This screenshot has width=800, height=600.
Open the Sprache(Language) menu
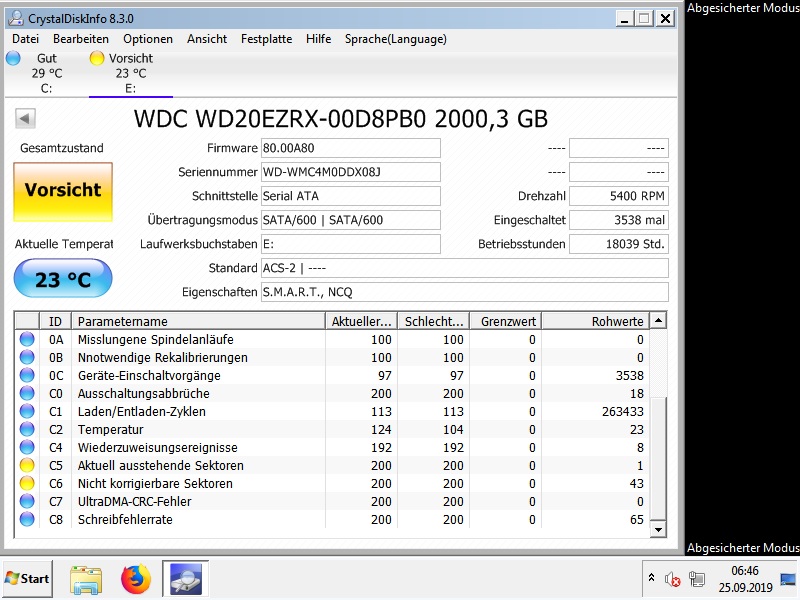tap(395, 39)
